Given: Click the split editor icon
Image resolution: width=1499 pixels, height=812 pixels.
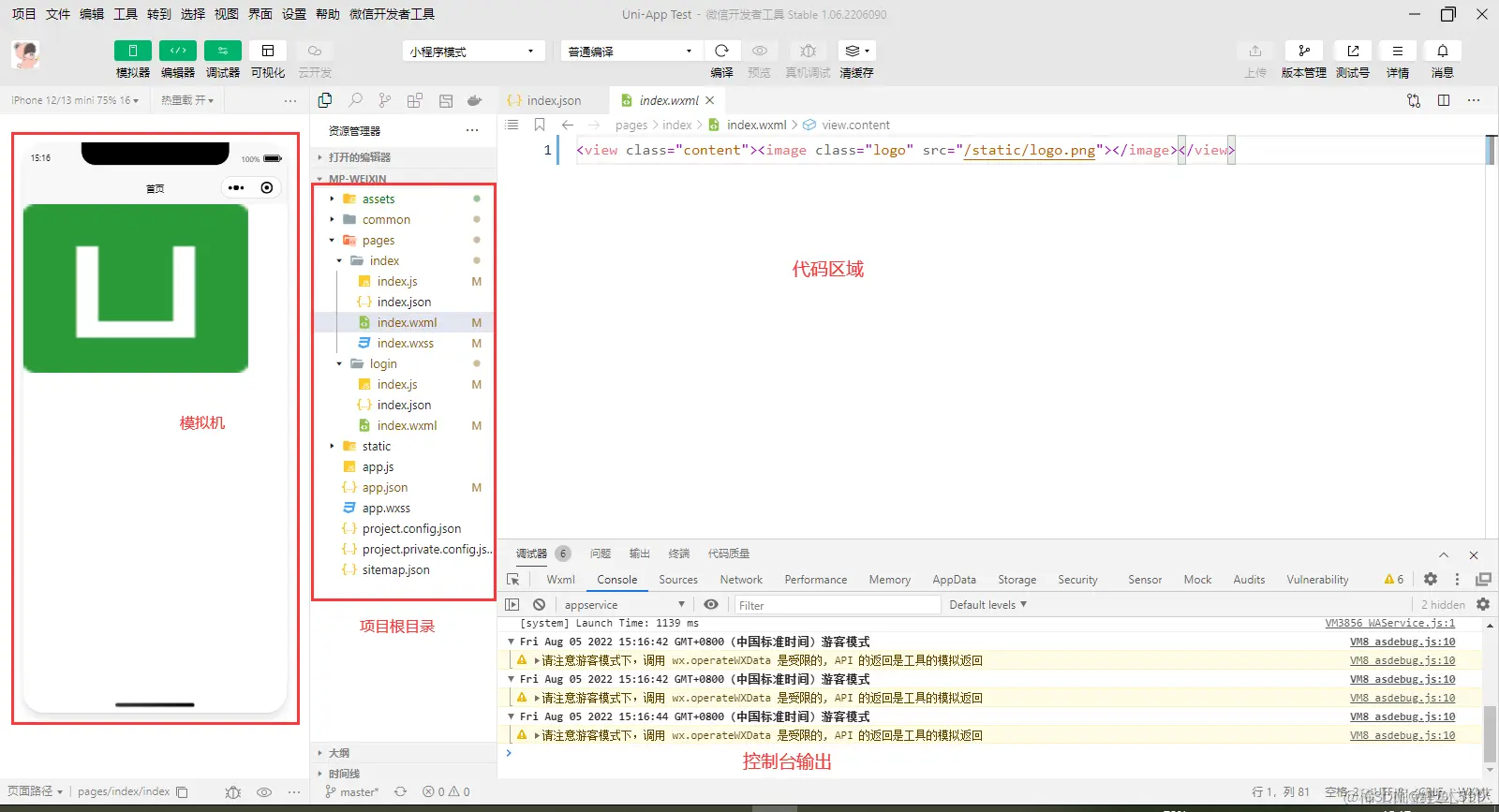Looking at the screenshot, I should pyautogui.click(x=1444, y=100).
